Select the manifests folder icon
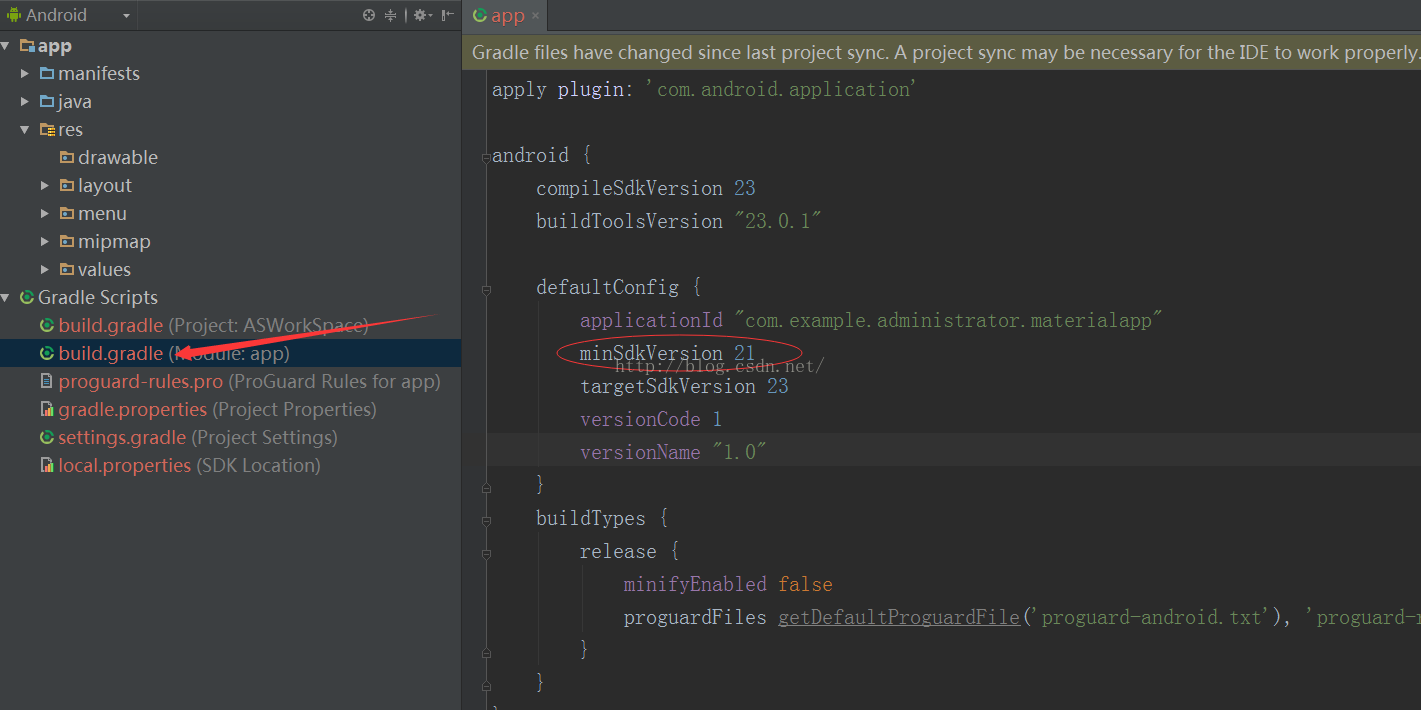This screenshot has height=710, width=1421. click(47, 74)
